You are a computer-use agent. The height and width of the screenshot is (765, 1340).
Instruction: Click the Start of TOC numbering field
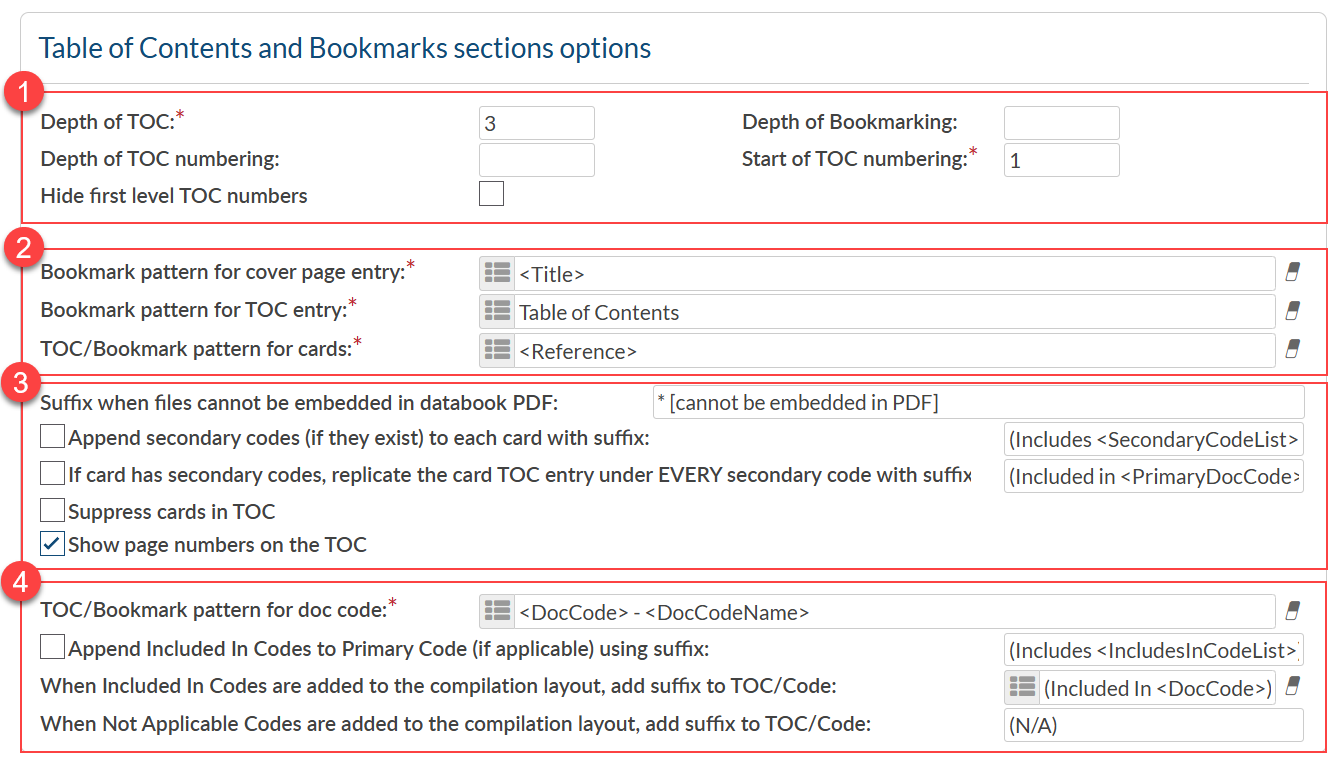tap(1061, 160)
